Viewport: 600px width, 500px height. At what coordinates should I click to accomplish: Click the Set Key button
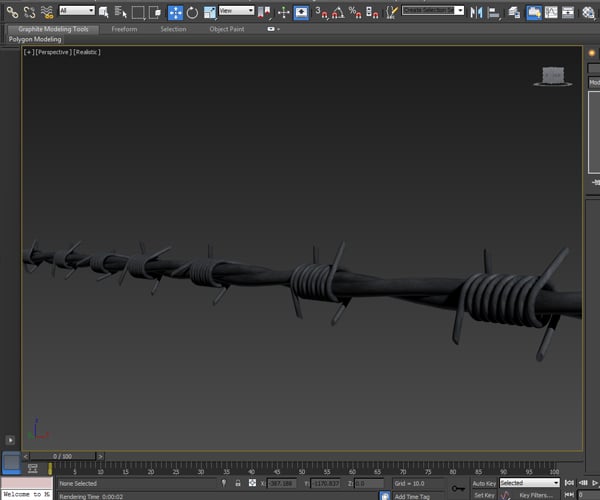click(x=484, y=495)
